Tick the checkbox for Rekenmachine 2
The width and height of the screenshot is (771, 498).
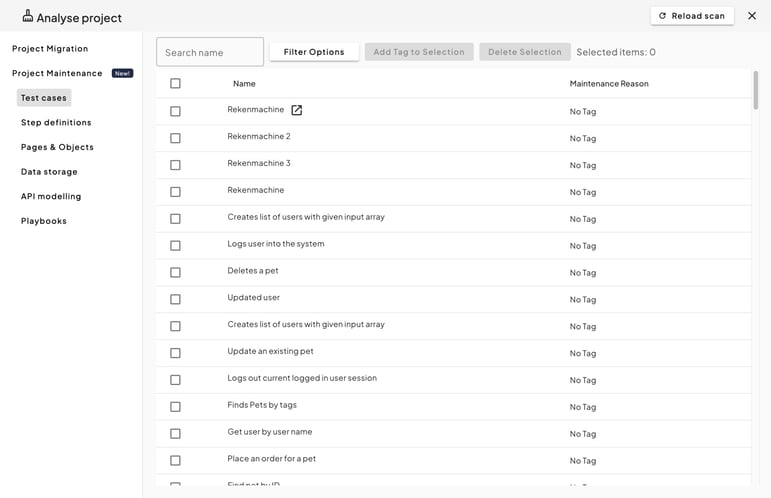tap(175, 138)
